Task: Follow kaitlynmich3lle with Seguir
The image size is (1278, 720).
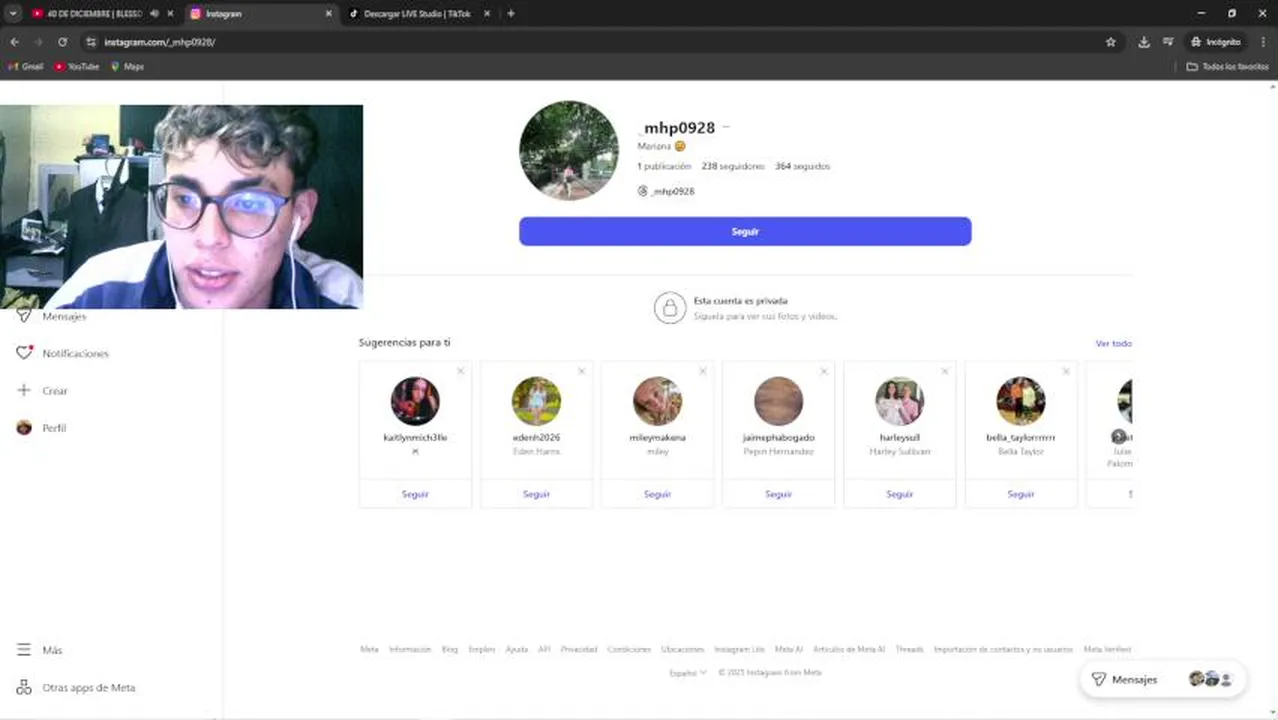Action: coord(415,494)
